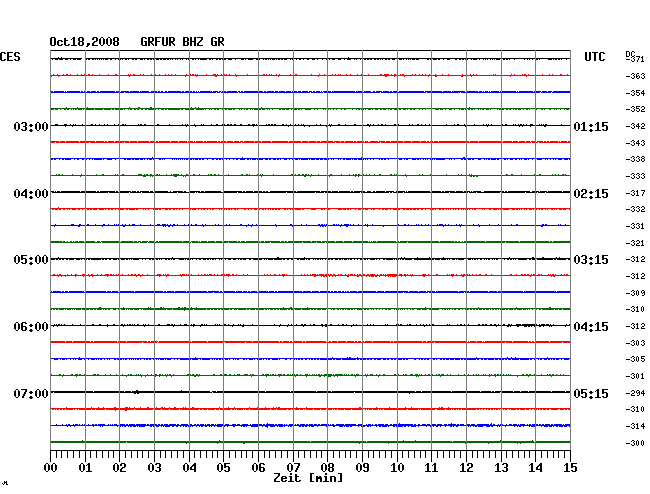Click the 03:15 UTC time label
650x494 pixels.
pos(591,260)
